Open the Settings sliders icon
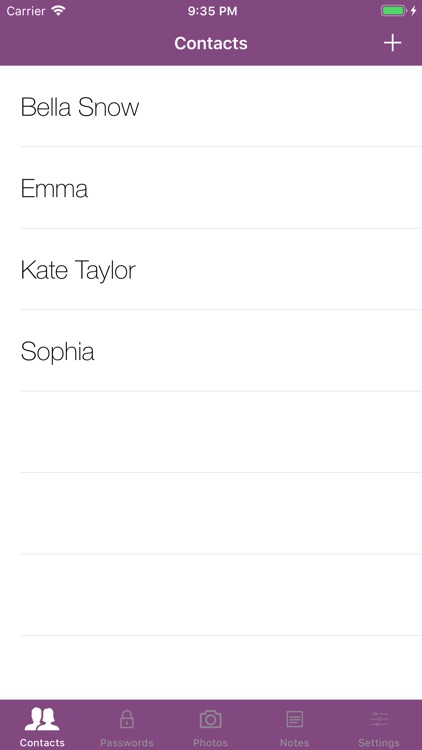Viewport: 422px width, 750px height. pyautogui.click(x=379, y=719)
